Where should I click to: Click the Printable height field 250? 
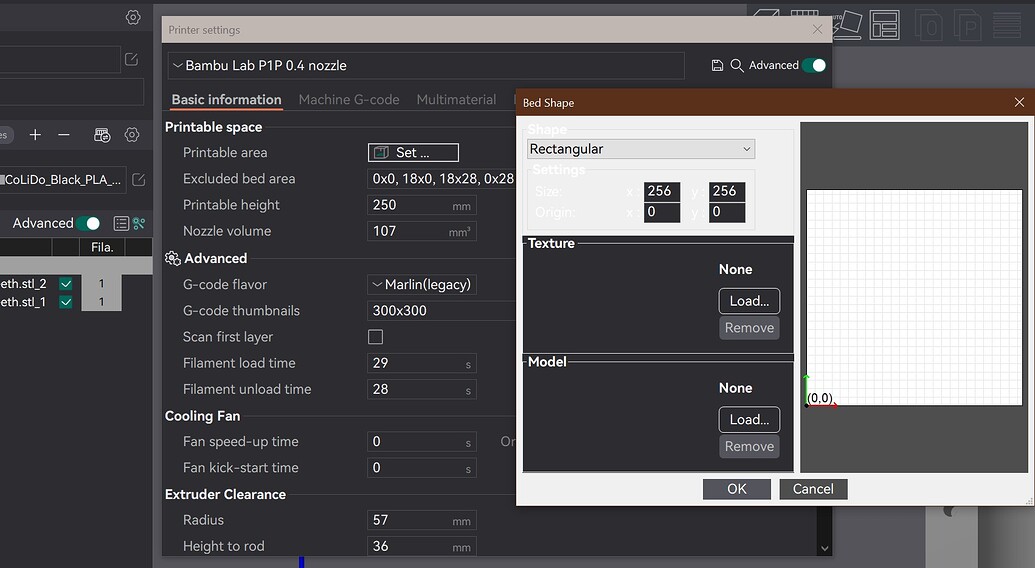421,205
